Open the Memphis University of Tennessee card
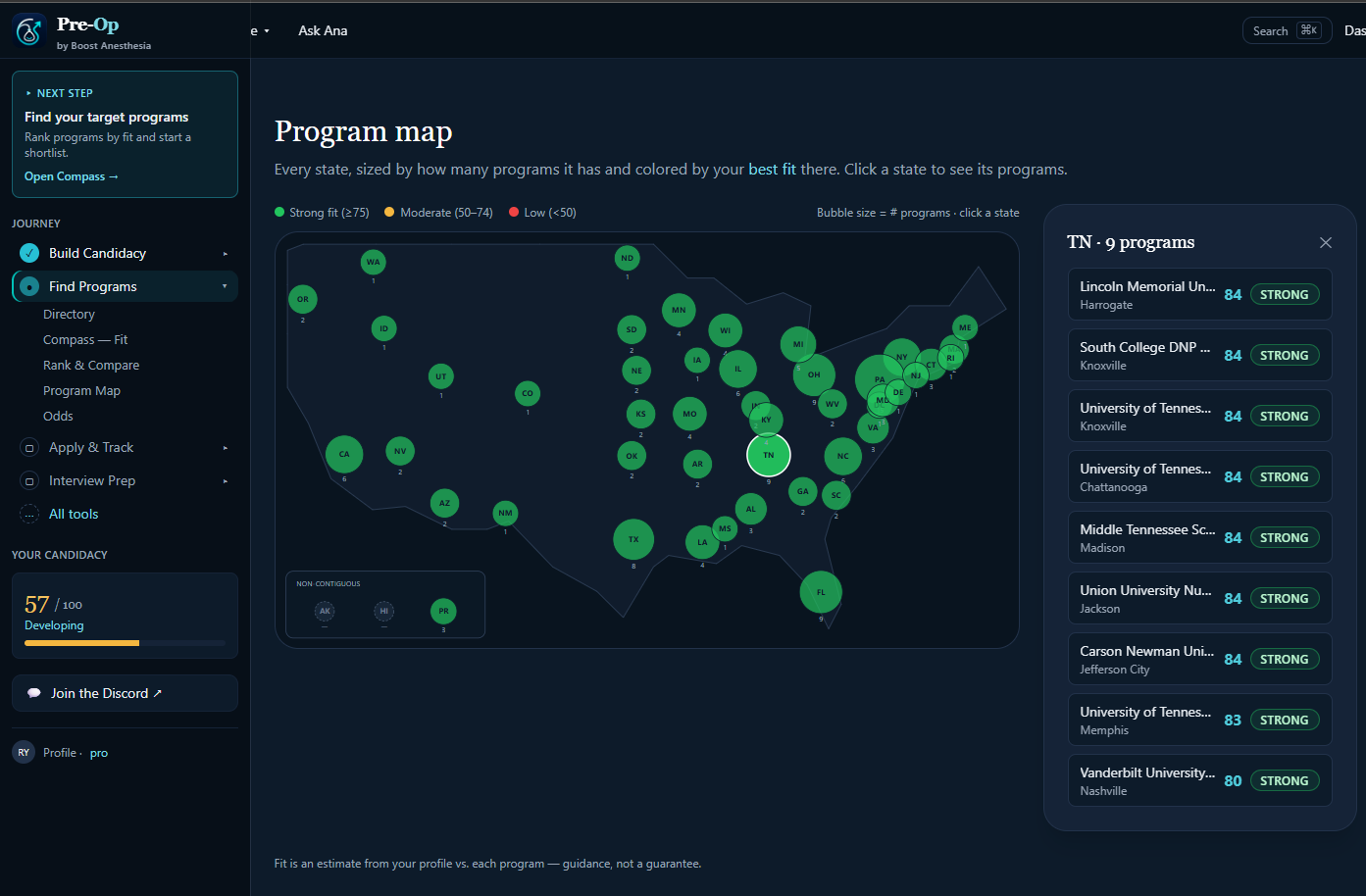1366x896 pixels. [x=1200, y=720]
